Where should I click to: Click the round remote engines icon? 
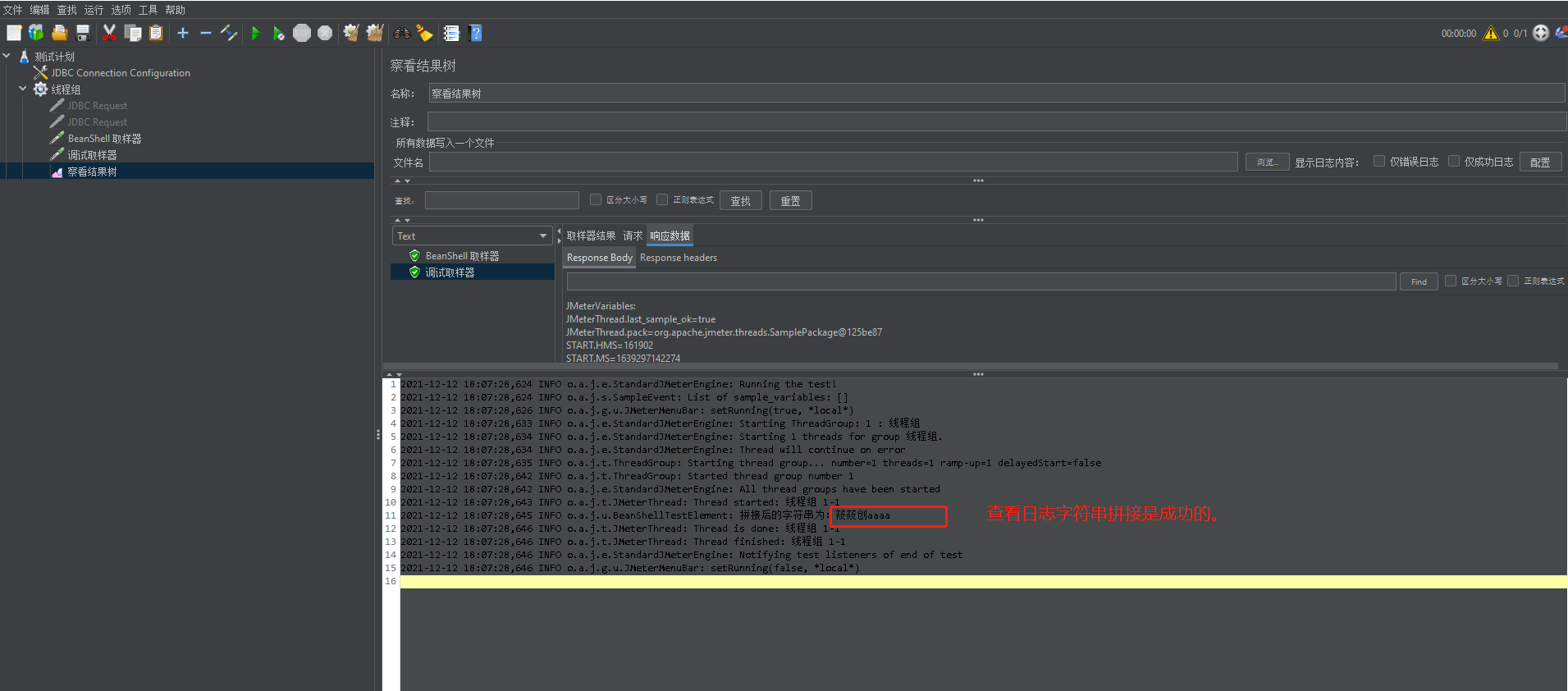point(1541,33)
